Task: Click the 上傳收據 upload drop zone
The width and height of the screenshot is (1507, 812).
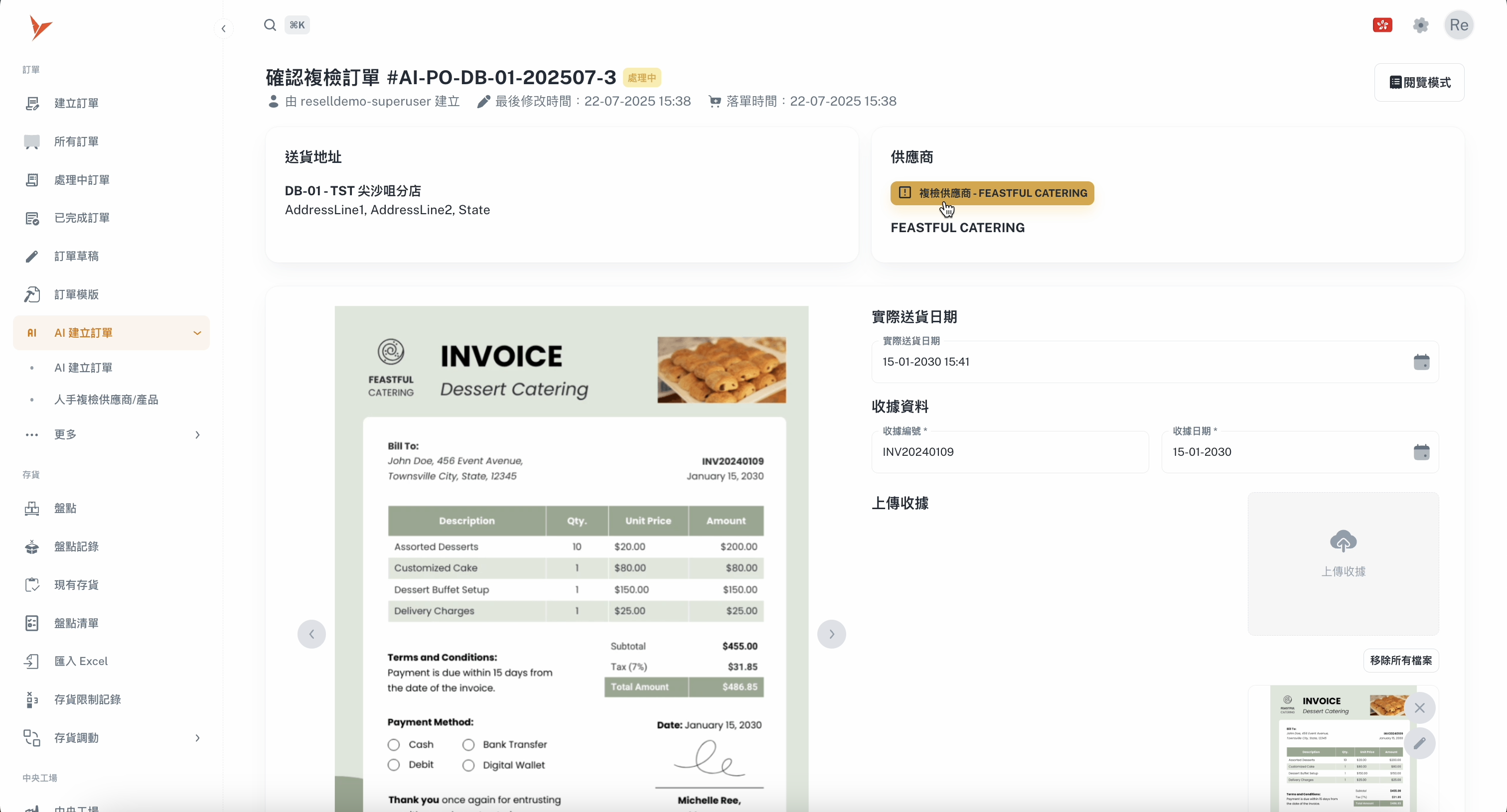Action: [x=1343, y=563]
